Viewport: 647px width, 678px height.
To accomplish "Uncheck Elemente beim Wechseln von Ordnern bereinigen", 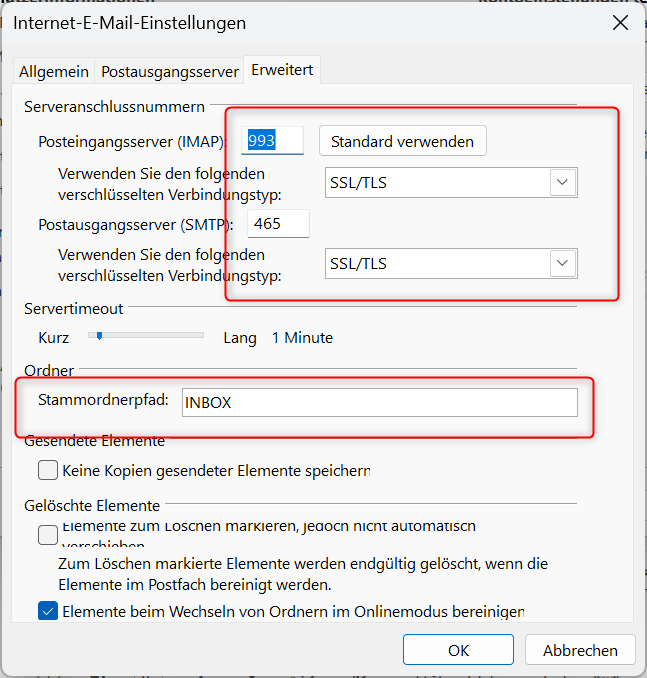I will 48,611.
